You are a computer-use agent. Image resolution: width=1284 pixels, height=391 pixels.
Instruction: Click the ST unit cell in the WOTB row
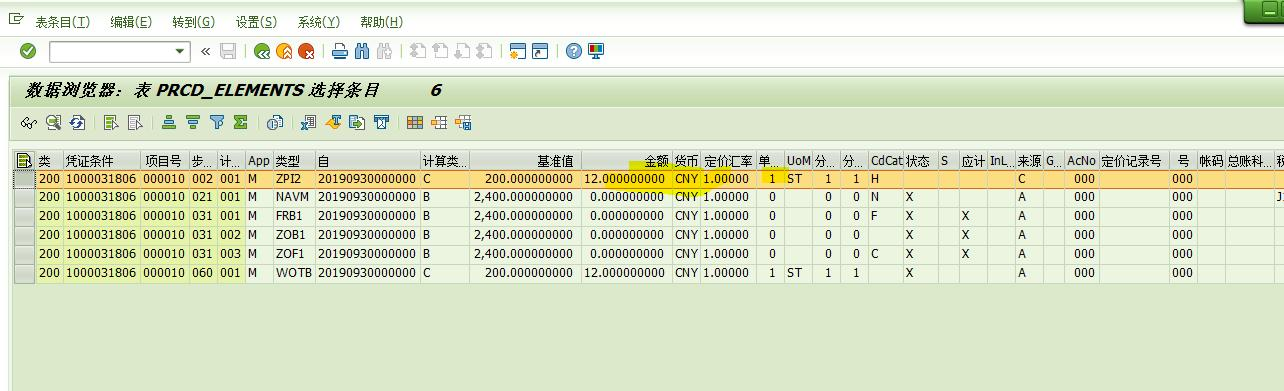pyautogui.click(x=798, y=273)
